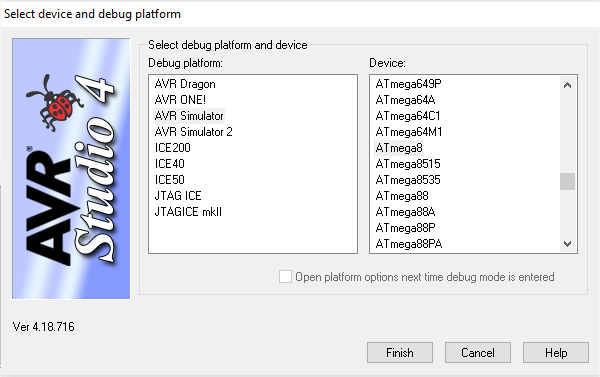Image resolution: width=600 pixels, height=377 pixels.
Task: Select ICE50 debug platform
Action: pos(170,180)
